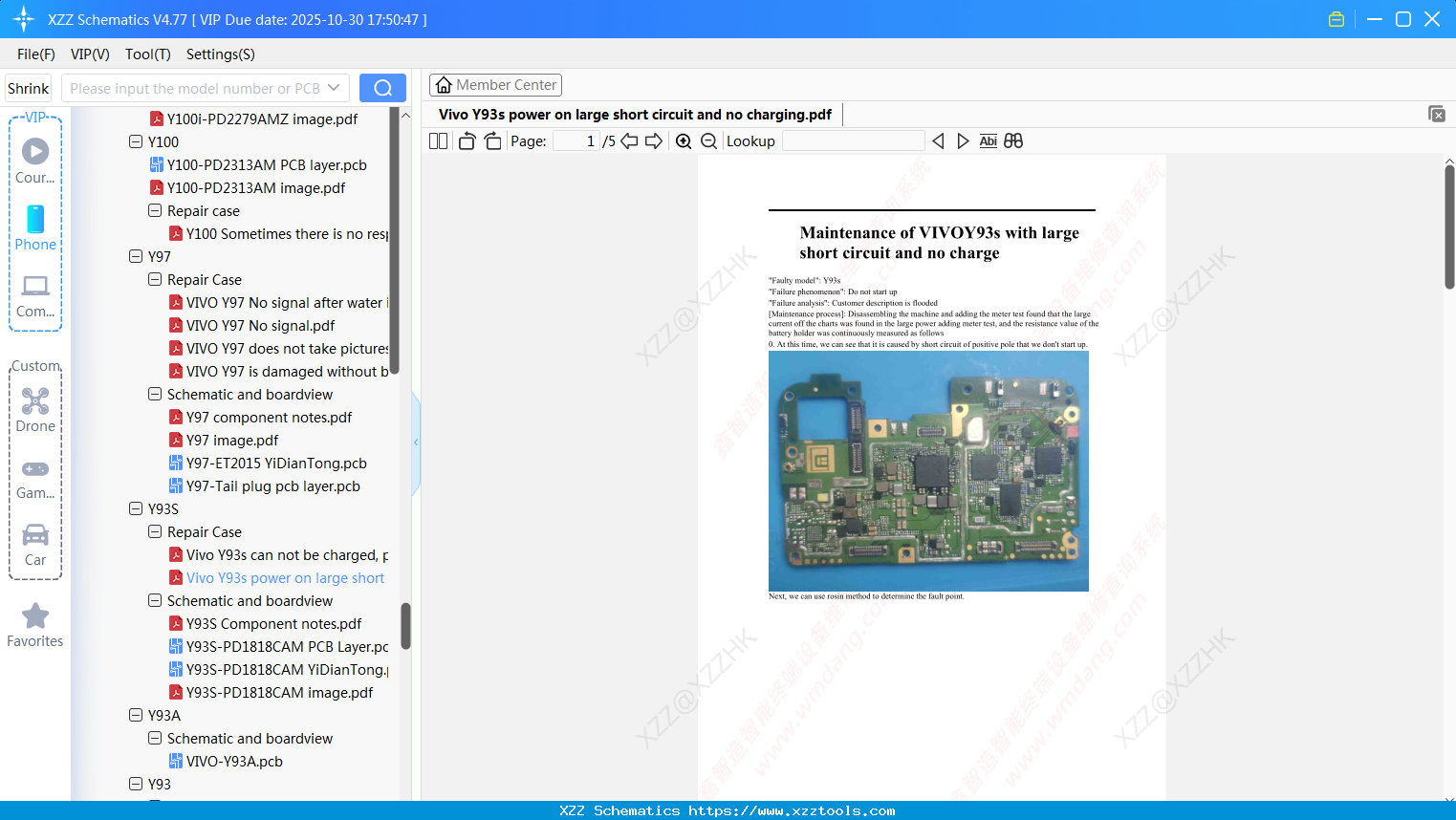This screenshot has height=820, width=1456.
Task: Toggle the two-page split view icon
Action: click(438, 141)
